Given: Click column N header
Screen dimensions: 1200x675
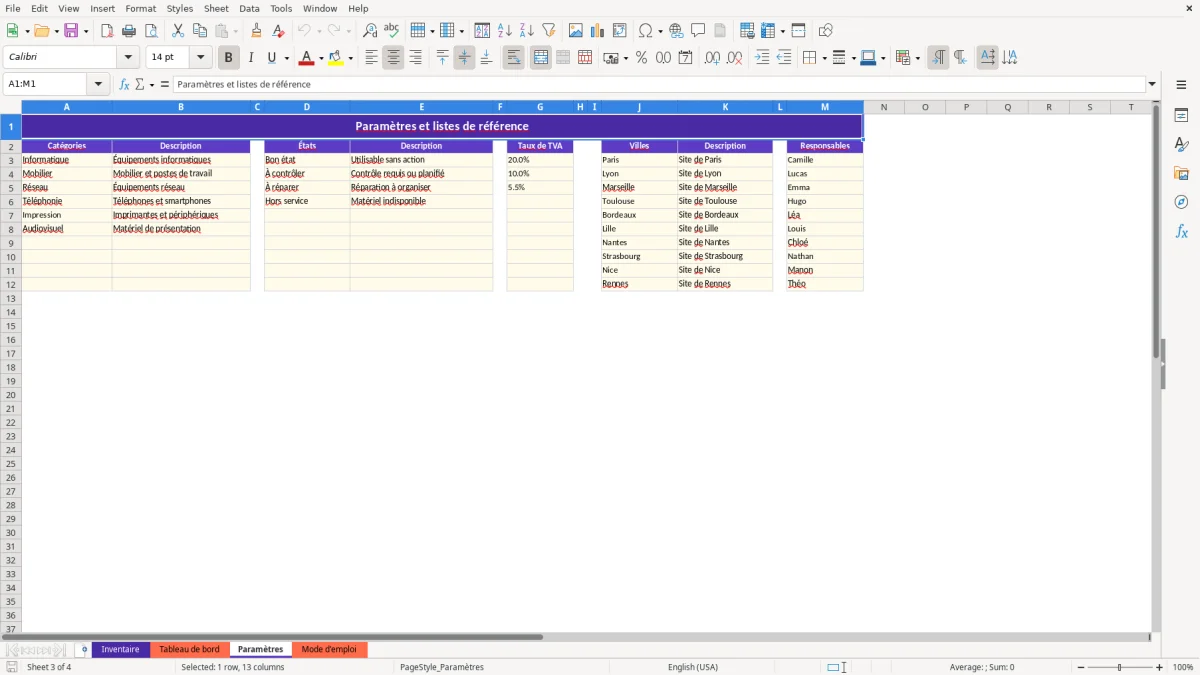Looking at the screenshot, I should [x=884, y=107].
